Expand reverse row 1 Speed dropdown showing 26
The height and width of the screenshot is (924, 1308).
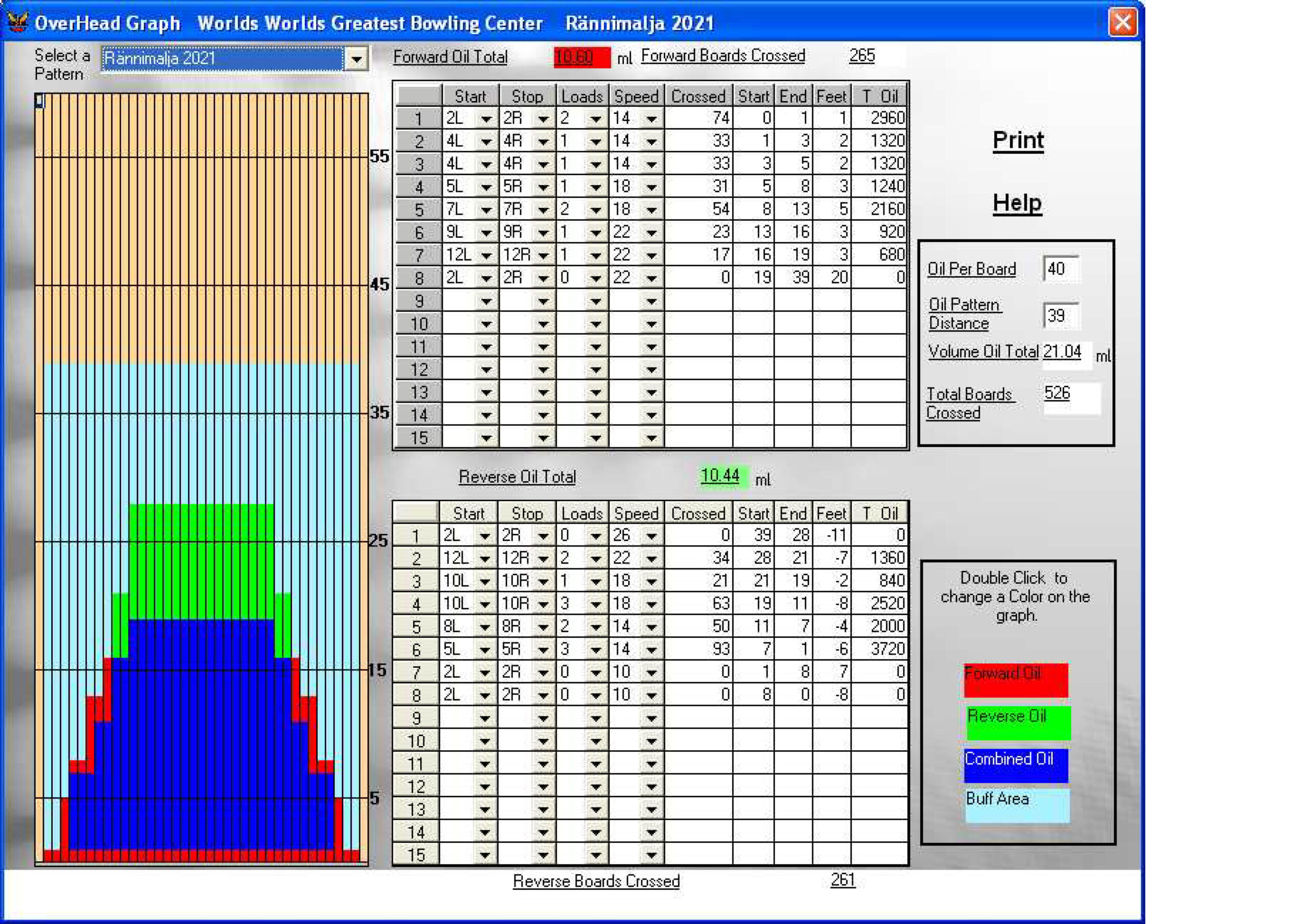tap(651, 535)
